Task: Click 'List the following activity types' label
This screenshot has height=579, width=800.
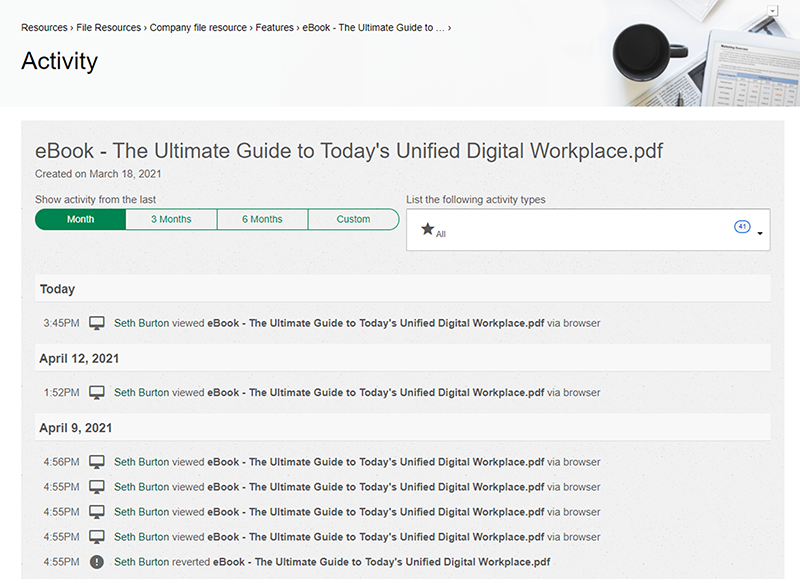Action: [476, 199]
